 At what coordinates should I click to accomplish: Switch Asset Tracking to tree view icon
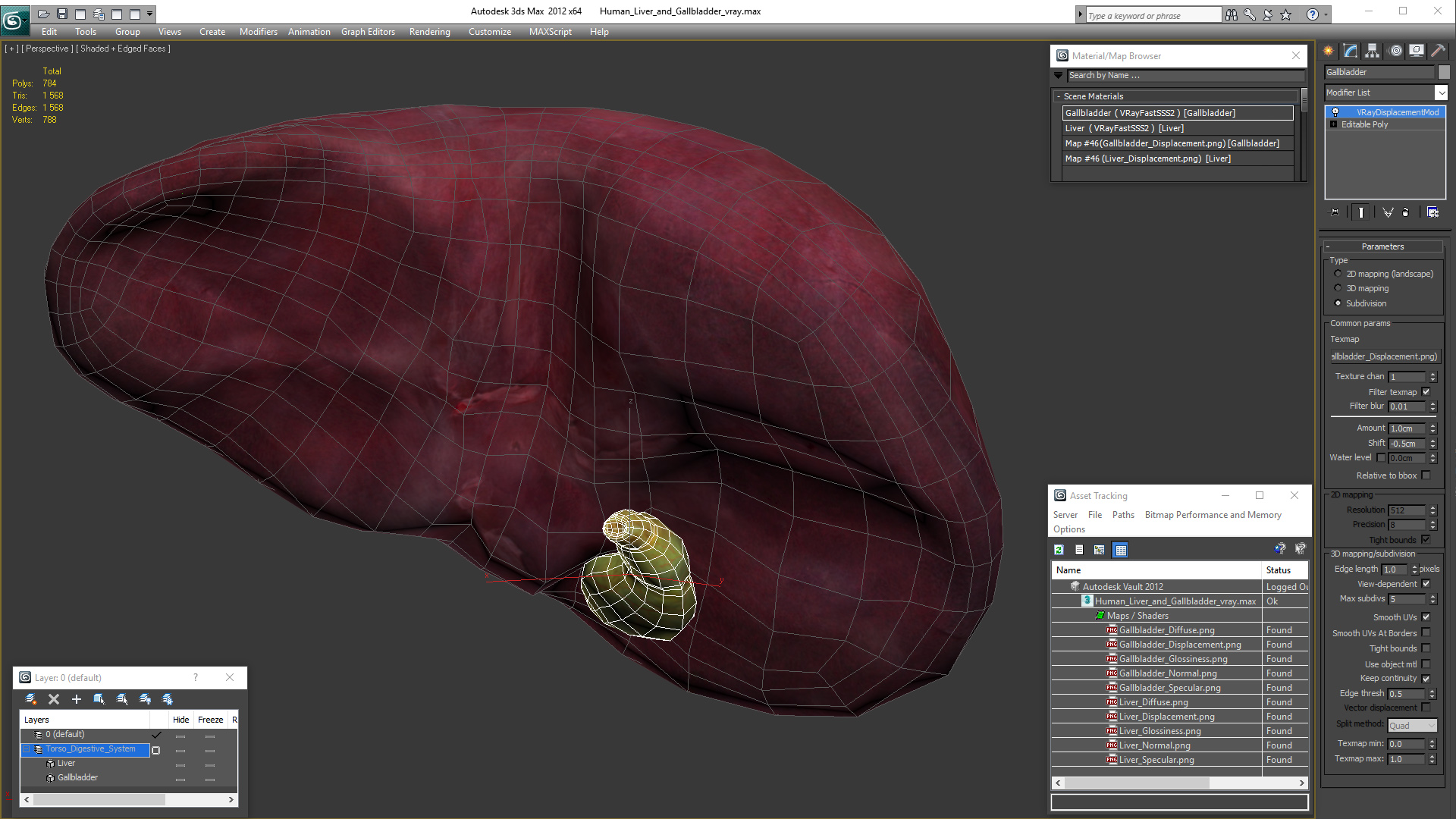coord(1100,550)
